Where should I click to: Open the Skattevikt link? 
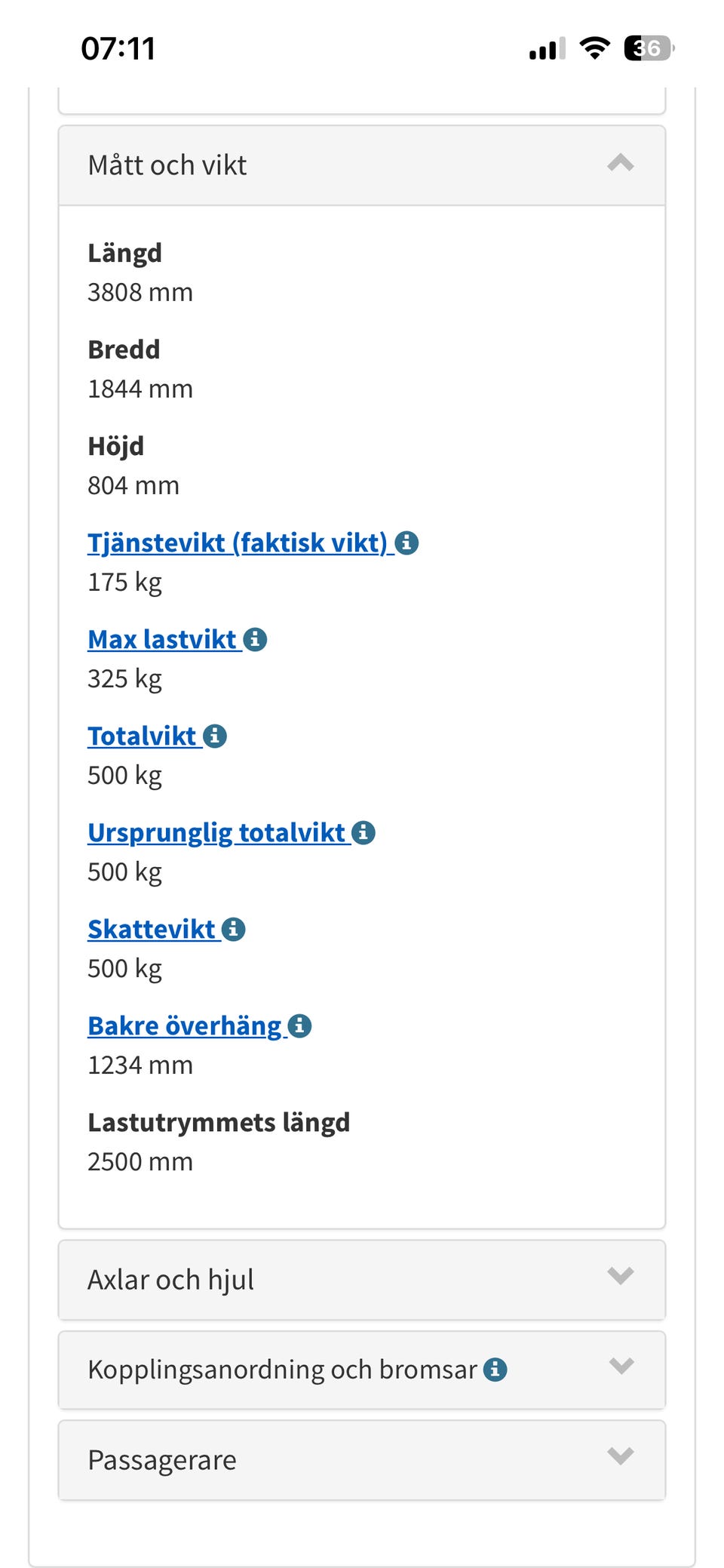pyautogui.click(x=152, y=929)
